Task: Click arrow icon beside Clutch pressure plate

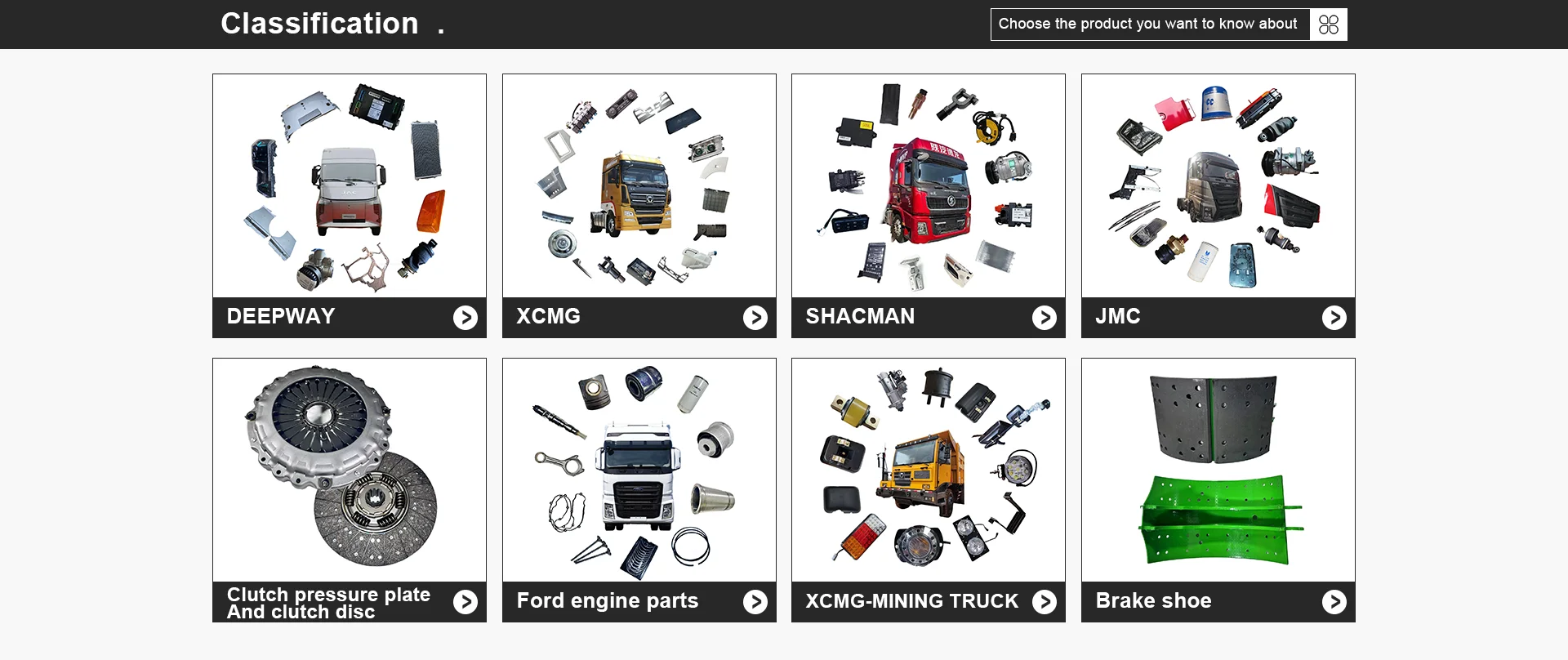Action: click(465, 602)
